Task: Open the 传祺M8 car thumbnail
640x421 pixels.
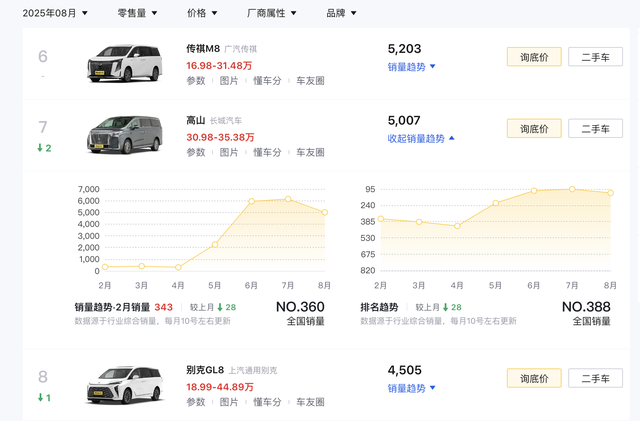Action: pos(124,63)
